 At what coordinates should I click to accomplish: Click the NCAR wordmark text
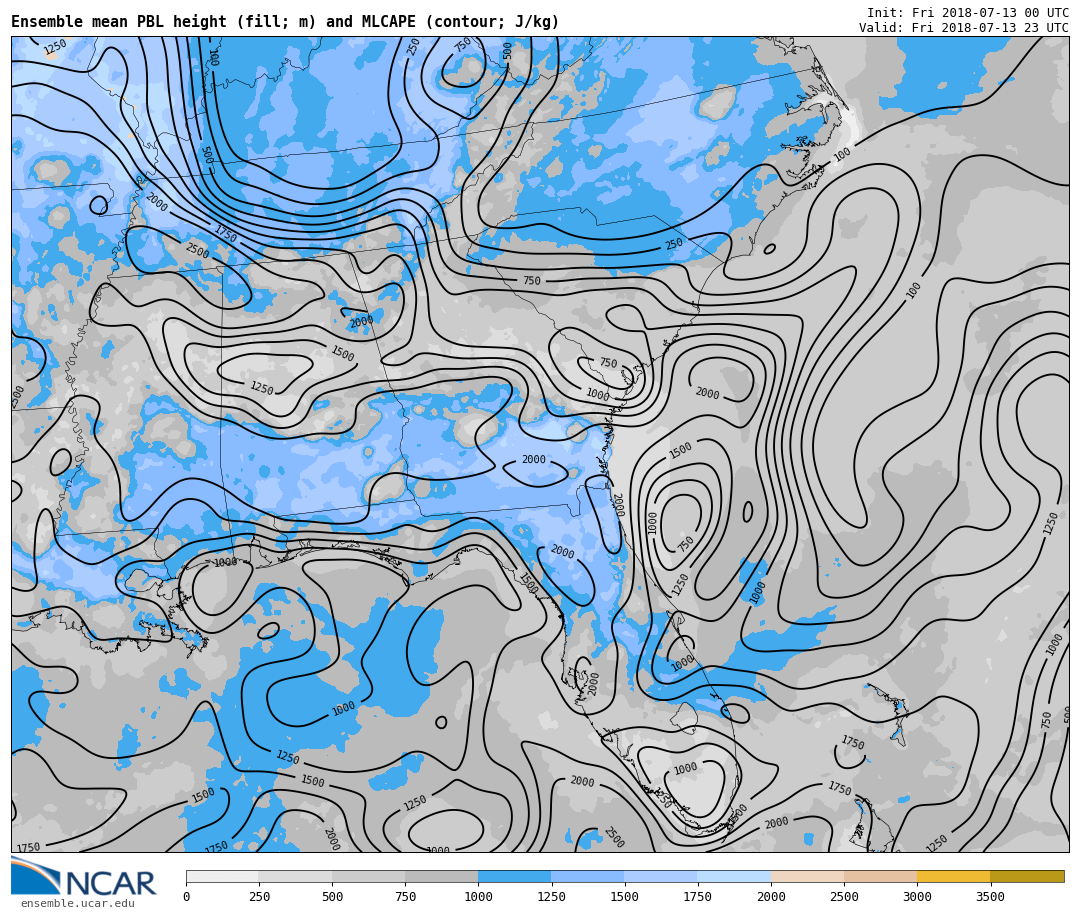[110, 884]
